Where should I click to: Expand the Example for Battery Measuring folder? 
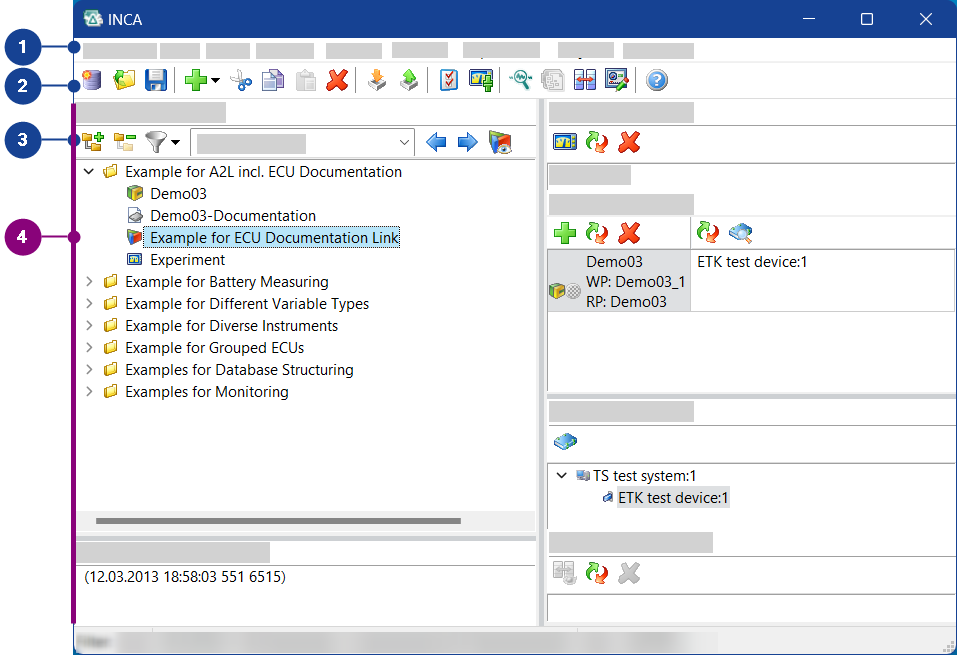coord(89,282)
